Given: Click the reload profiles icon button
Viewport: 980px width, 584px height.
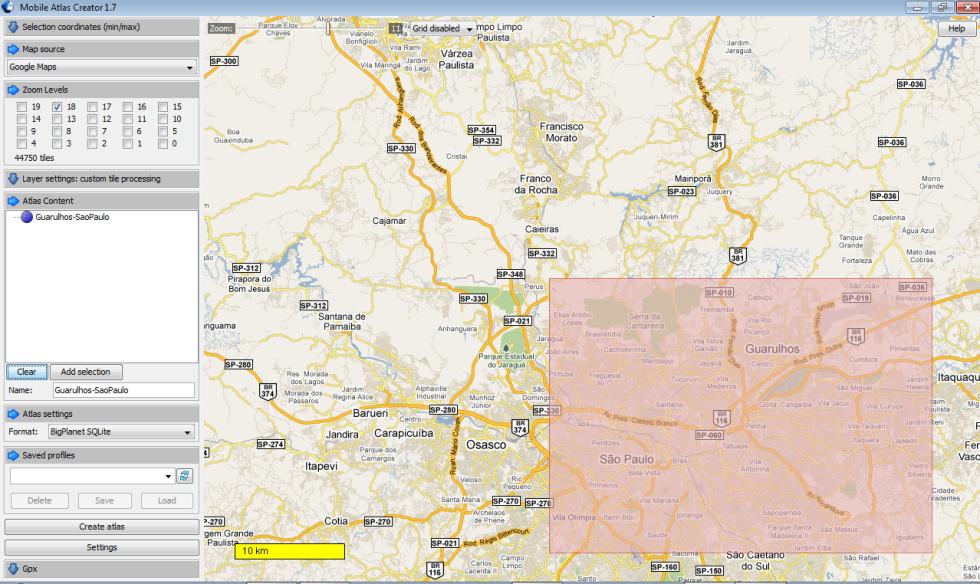Looking at the screenshot, I should pos(184,476).
